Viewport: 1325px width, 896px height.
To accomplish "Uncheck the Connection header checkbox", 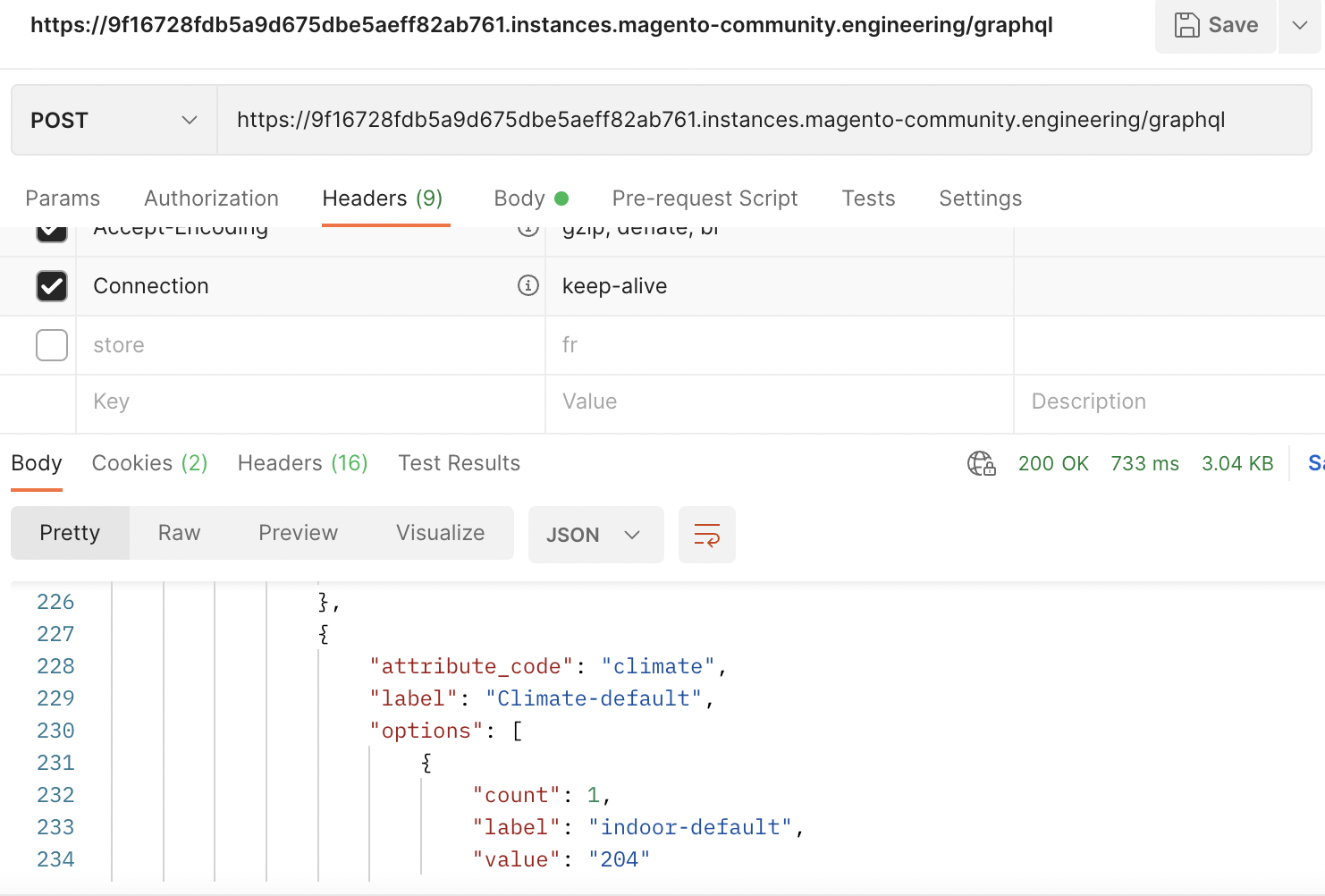I will [x=52, y=286].
